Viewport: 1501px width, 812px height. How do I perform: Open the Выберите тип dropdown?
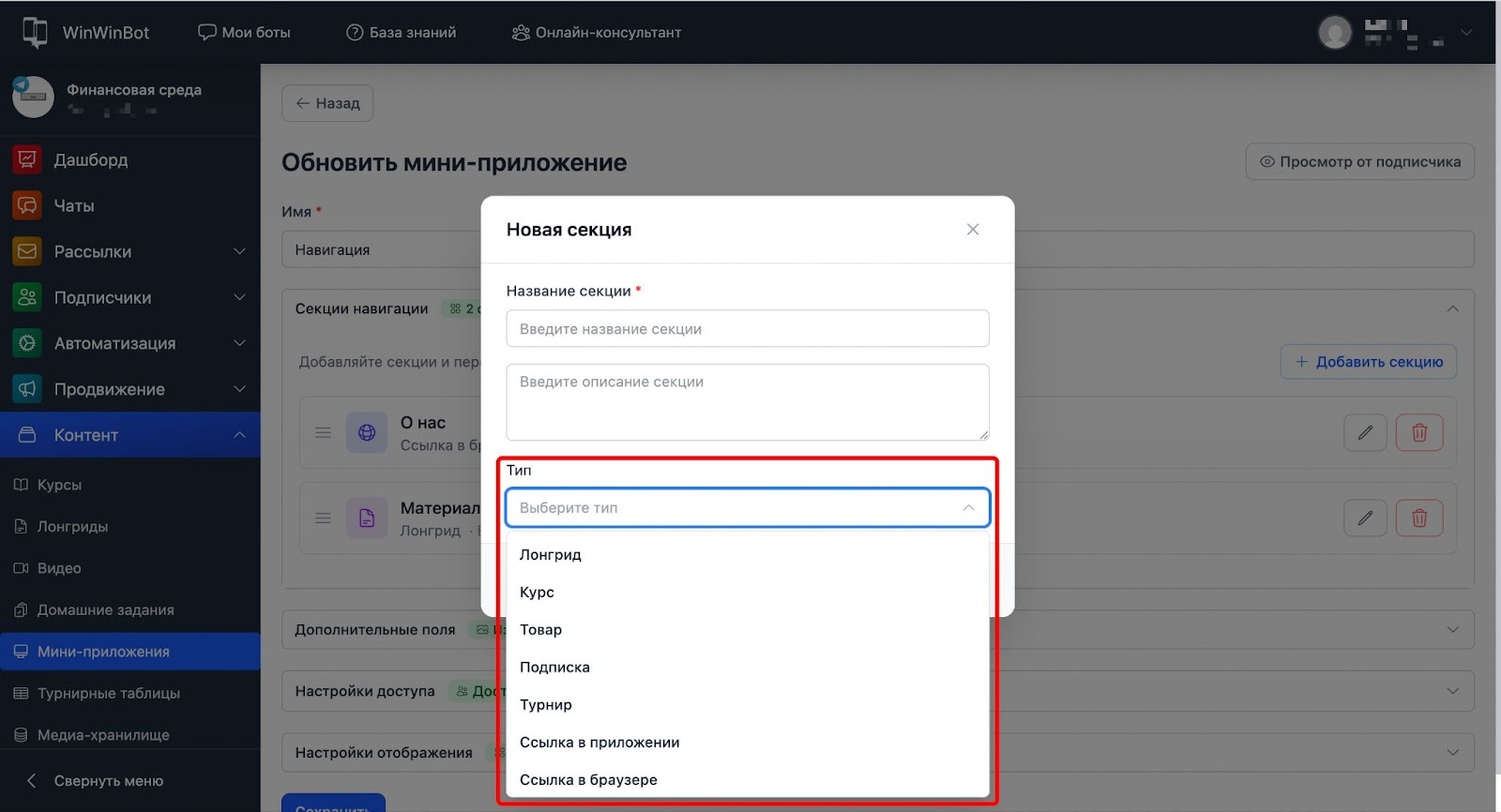[x=747, y=507]
